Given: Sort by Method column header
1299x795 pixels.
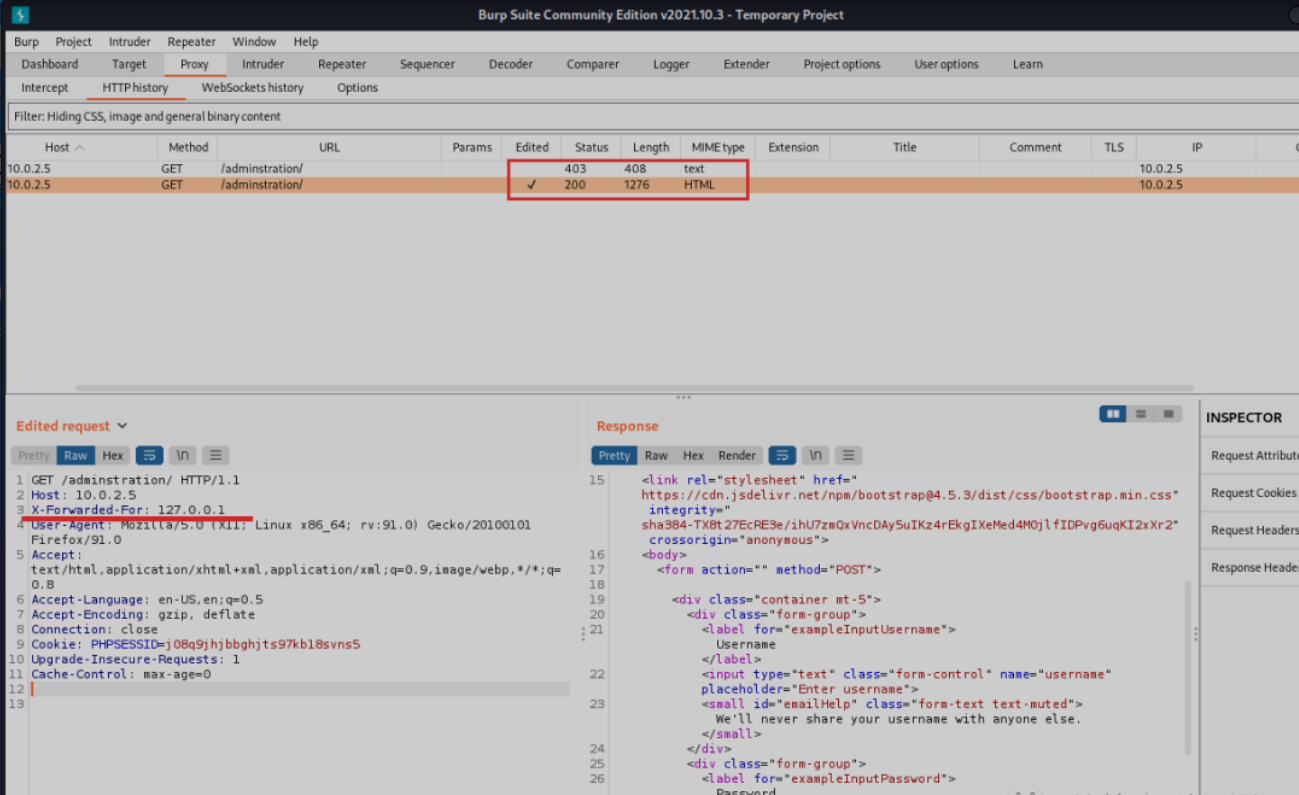Looking at the screenshot, I should [188, 147].
